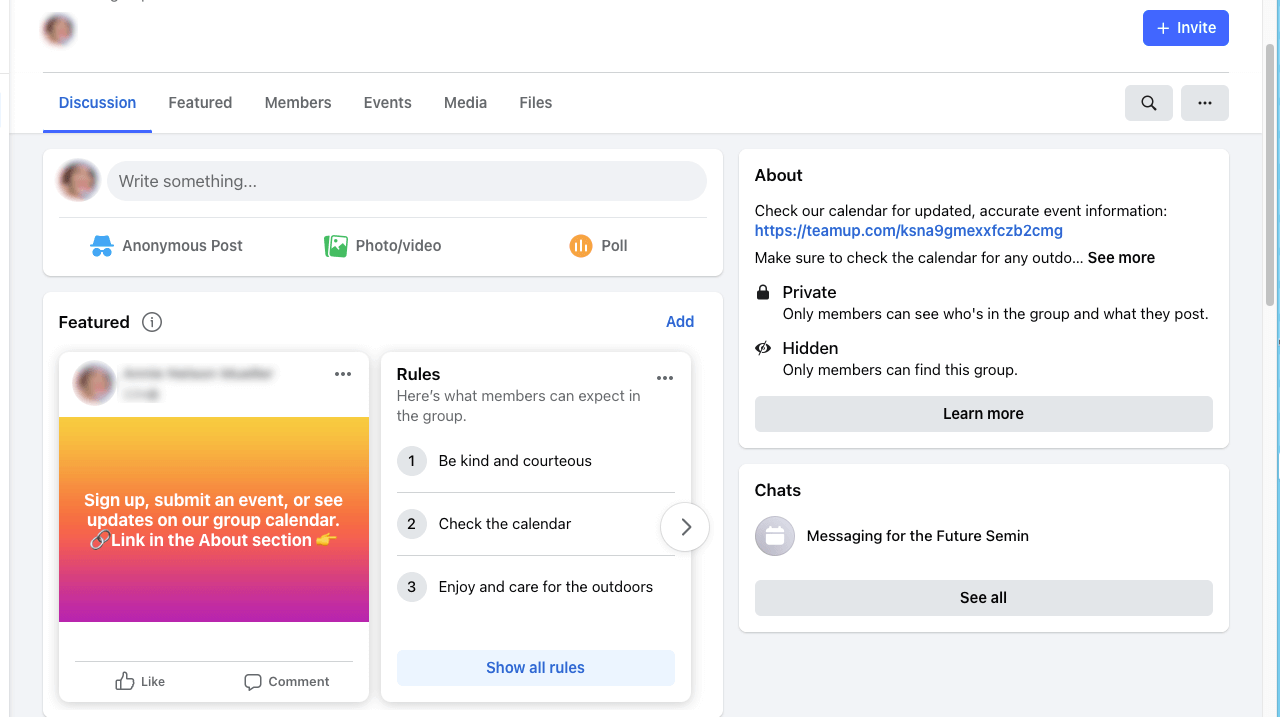This screenshot has height=720, width=1280.
Task: Open ellipsis menu on Rules card
Action: (x=665, y=378)
